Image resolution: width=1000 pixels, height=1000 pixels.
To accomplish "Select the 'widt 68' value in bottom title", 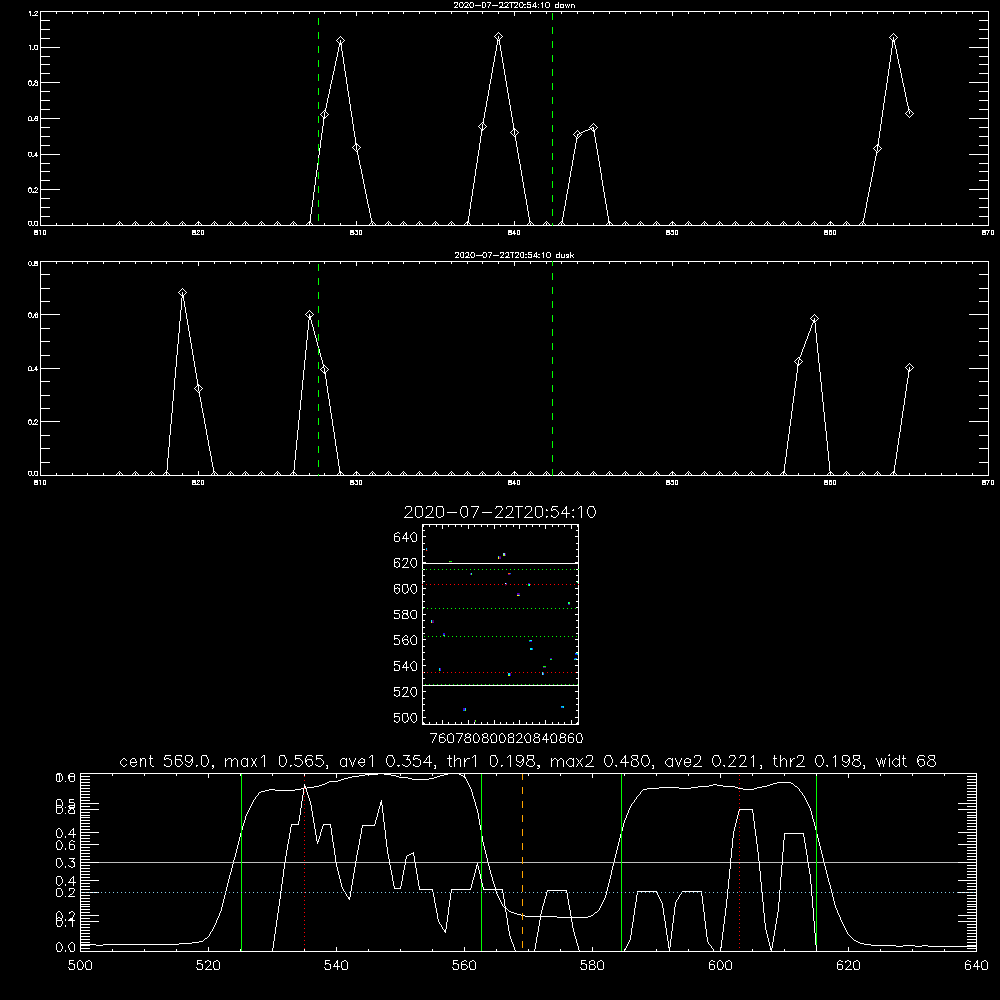I will click(906, 761).
